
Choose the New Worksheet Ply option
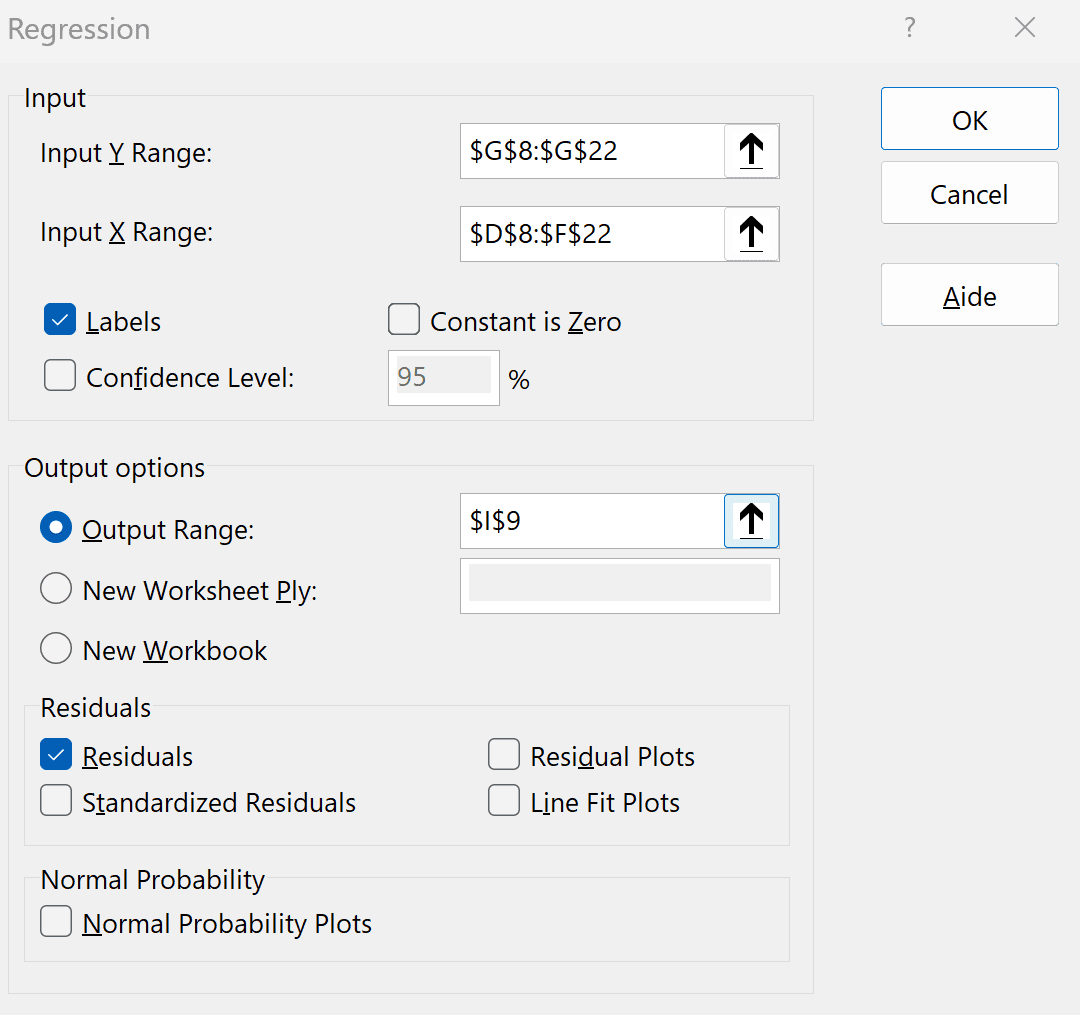click(56, 590)
